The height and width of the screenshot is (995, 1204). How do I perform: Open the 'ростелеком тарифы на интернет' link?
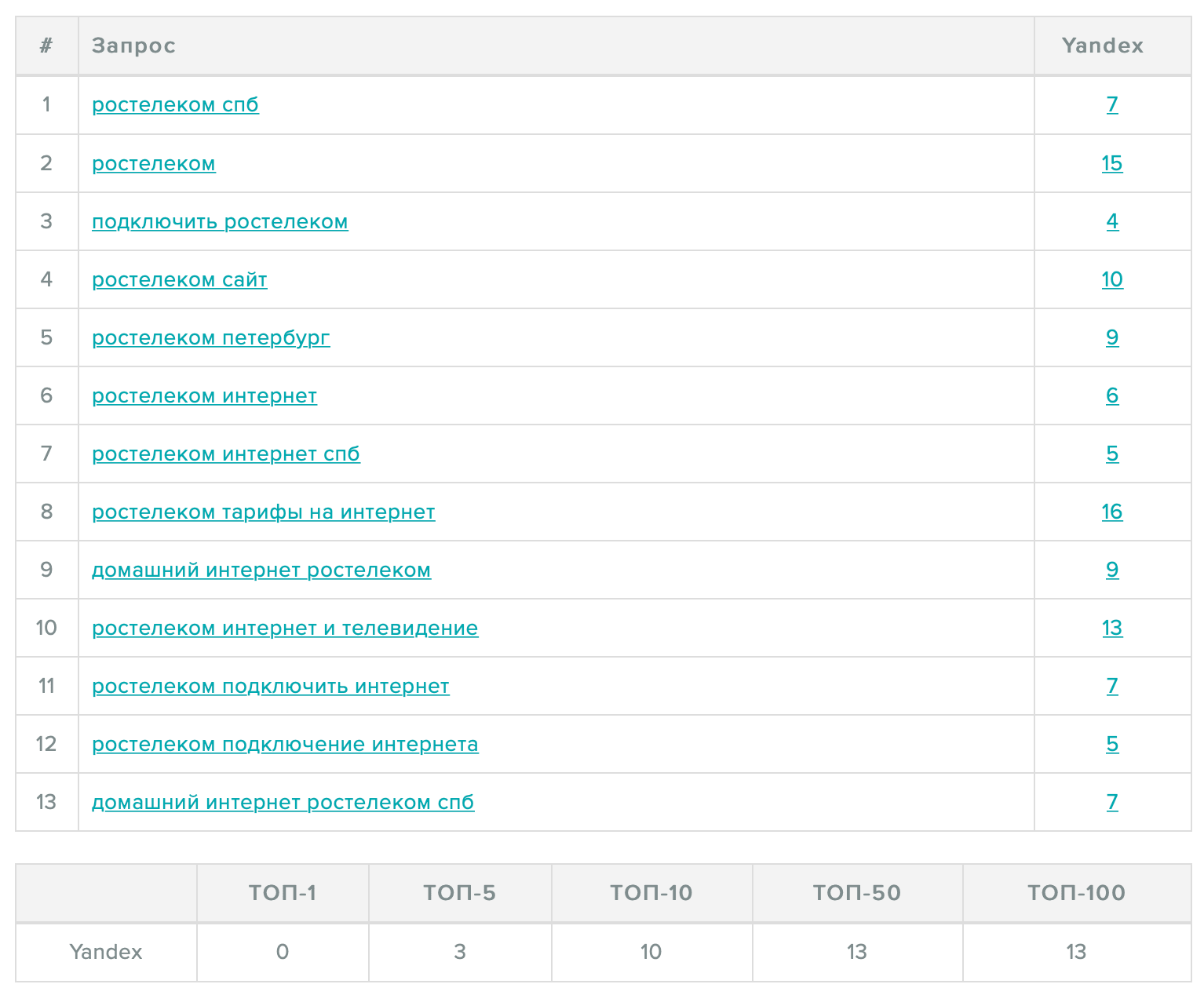264,512
